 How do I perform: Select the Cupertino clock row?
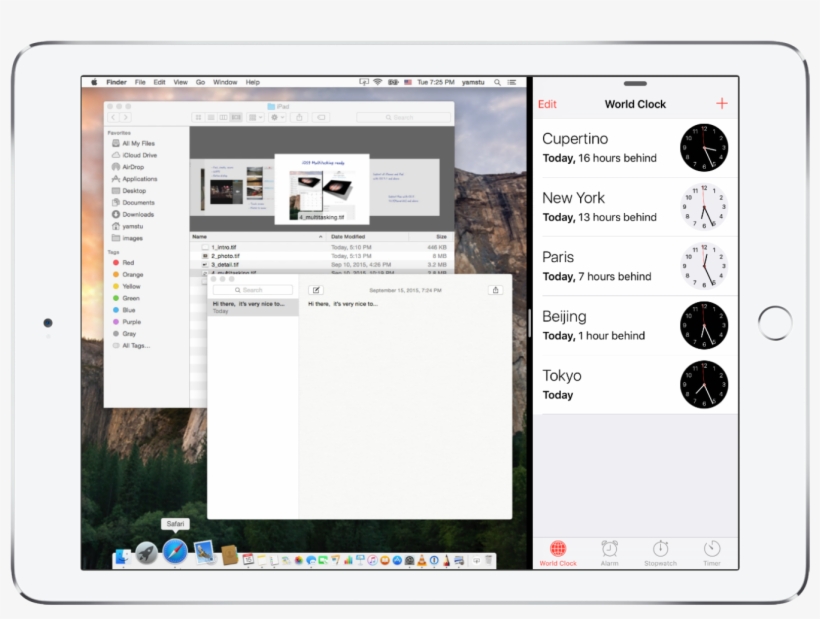tap(635, 148)
